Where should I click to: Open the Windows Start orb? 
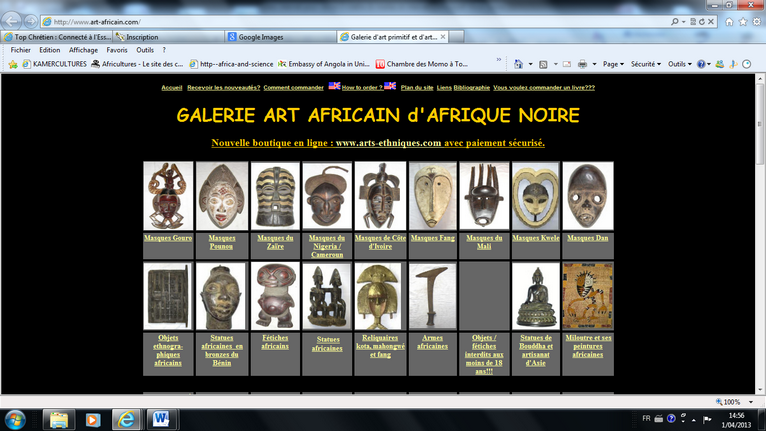tap(15, 420)
